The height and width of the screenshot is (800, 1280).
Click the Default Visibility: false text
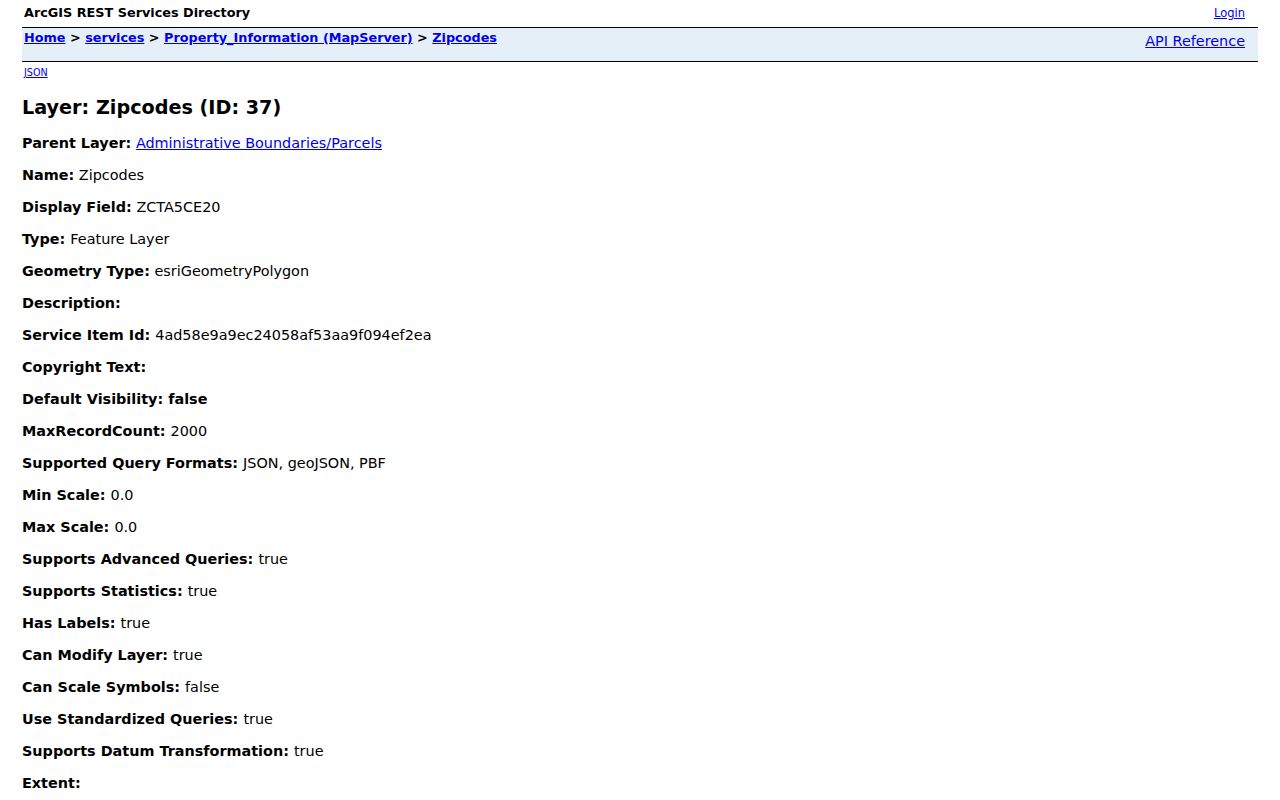(115, 399)
